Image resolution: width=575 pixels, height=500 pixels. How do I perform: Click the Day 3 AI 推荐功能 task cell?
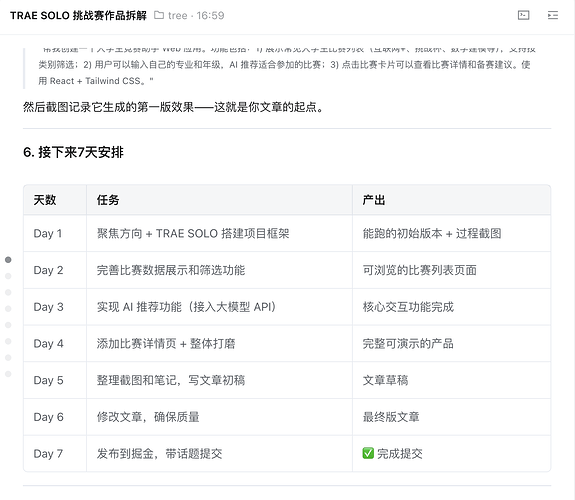pyautogui.click(x=186, y=307)
